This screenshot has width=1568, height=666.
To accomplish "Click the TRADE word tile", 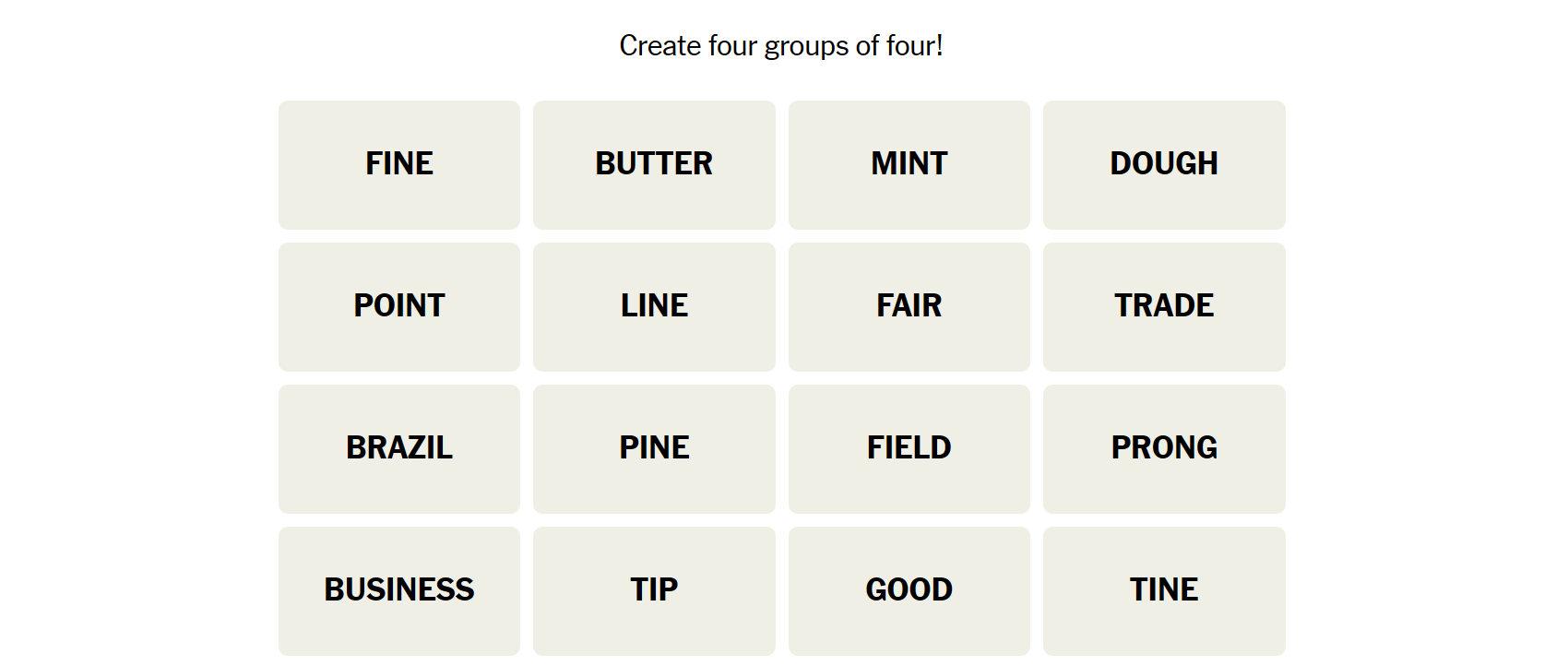I will click(1164, 306).
